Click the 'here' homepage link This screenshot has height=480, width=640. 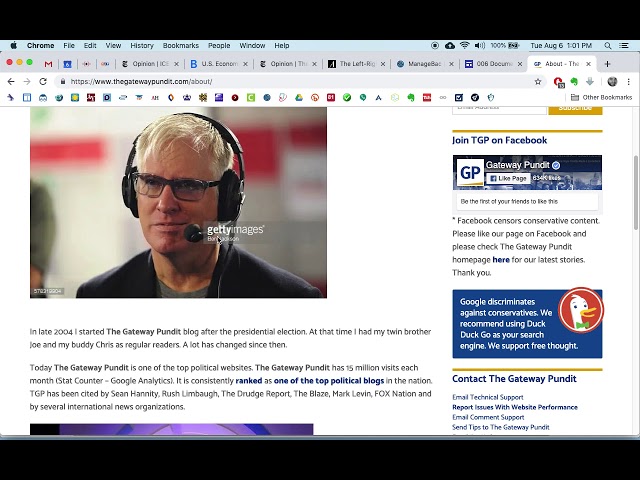tap(501, 260)
